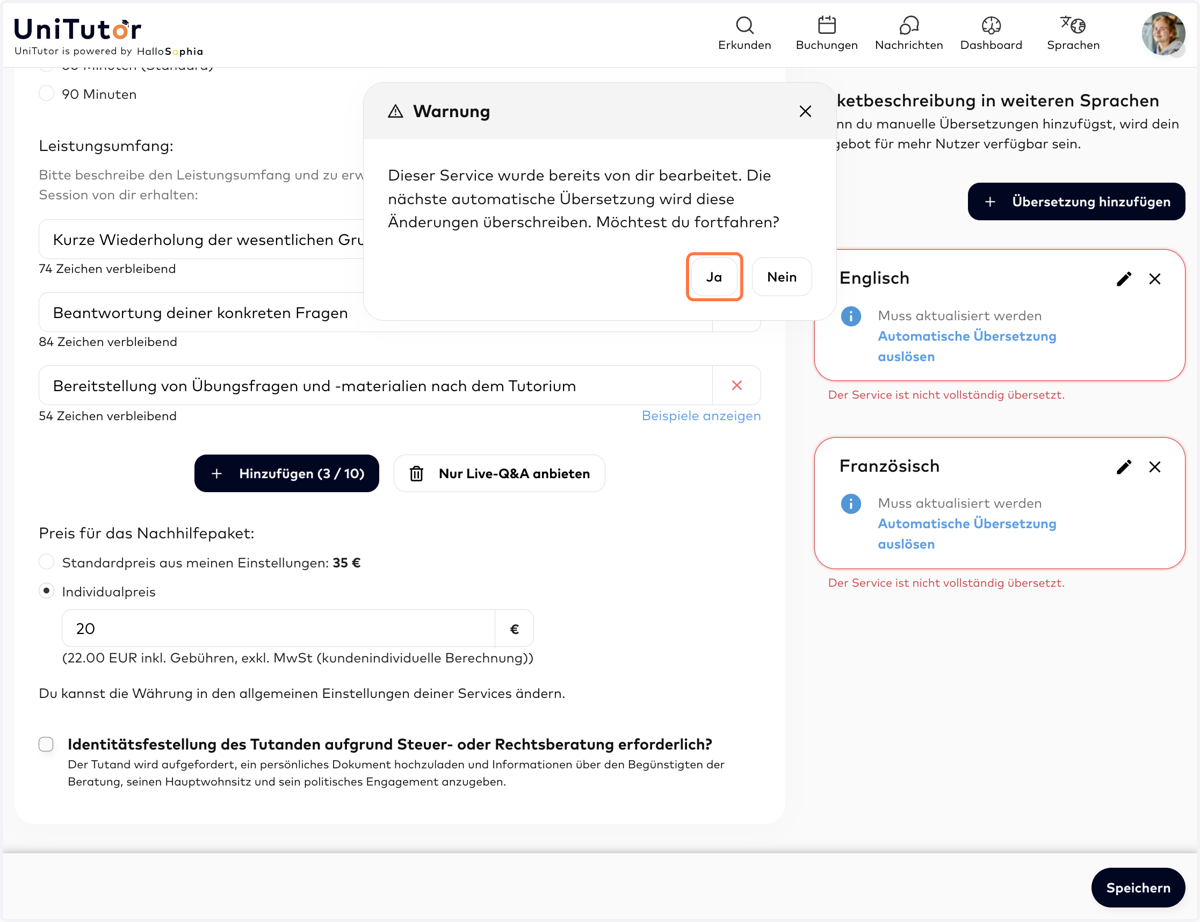Click the warning triangle icon in dialog
1200x922 pixels.
coord(396,111)
